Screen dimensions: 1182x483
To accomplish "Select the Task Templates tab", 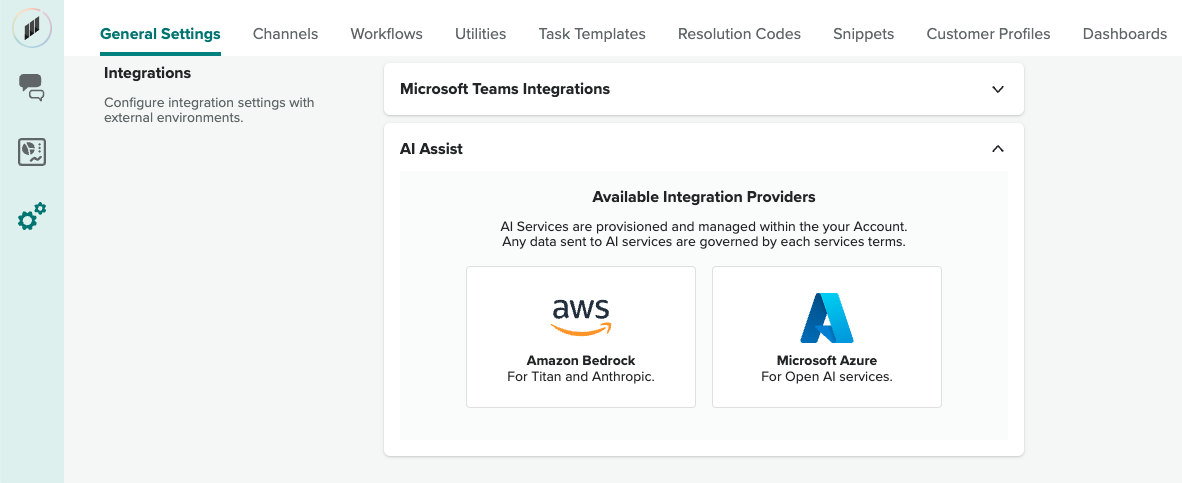I will 592,34.
